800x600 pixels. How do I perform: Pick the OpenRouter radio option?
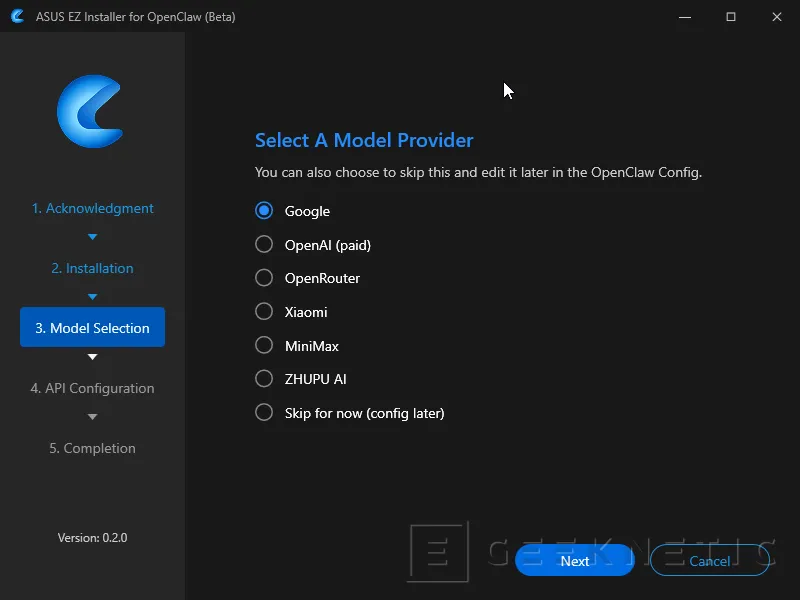[x=264, y=278]
